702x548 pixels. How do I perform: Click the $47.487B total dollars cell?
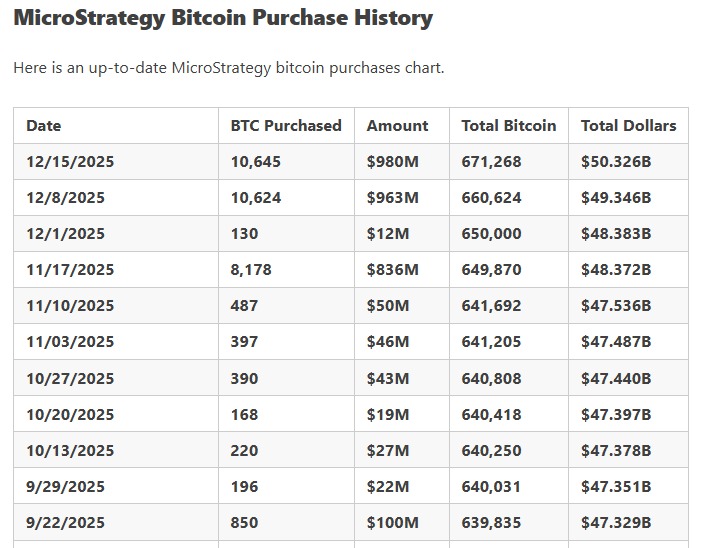(x=616, y=342)
